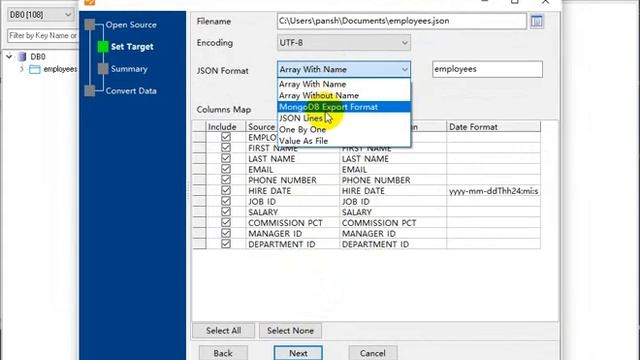This screenshot has width=640, height=360.
Task: Click the DB0 database icon in the tree
Action: (22, 57)
